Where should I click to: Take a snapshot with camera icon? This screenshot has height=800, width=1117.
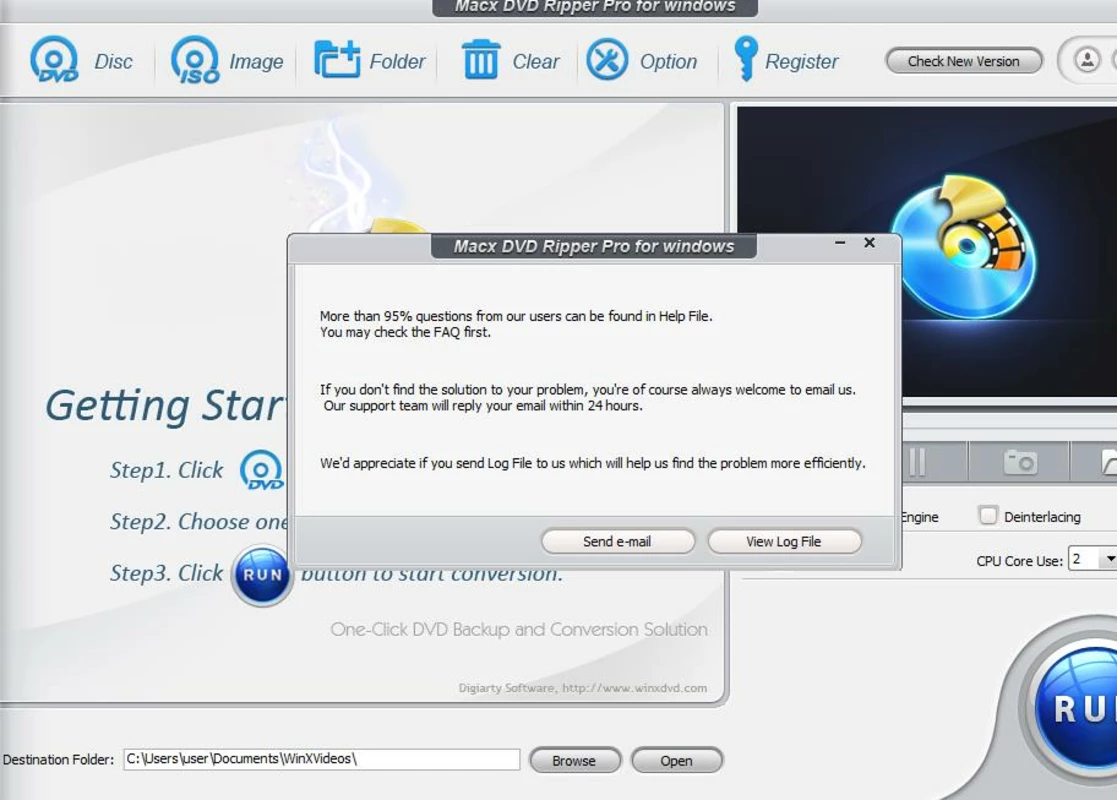(x=1019, y=462)
